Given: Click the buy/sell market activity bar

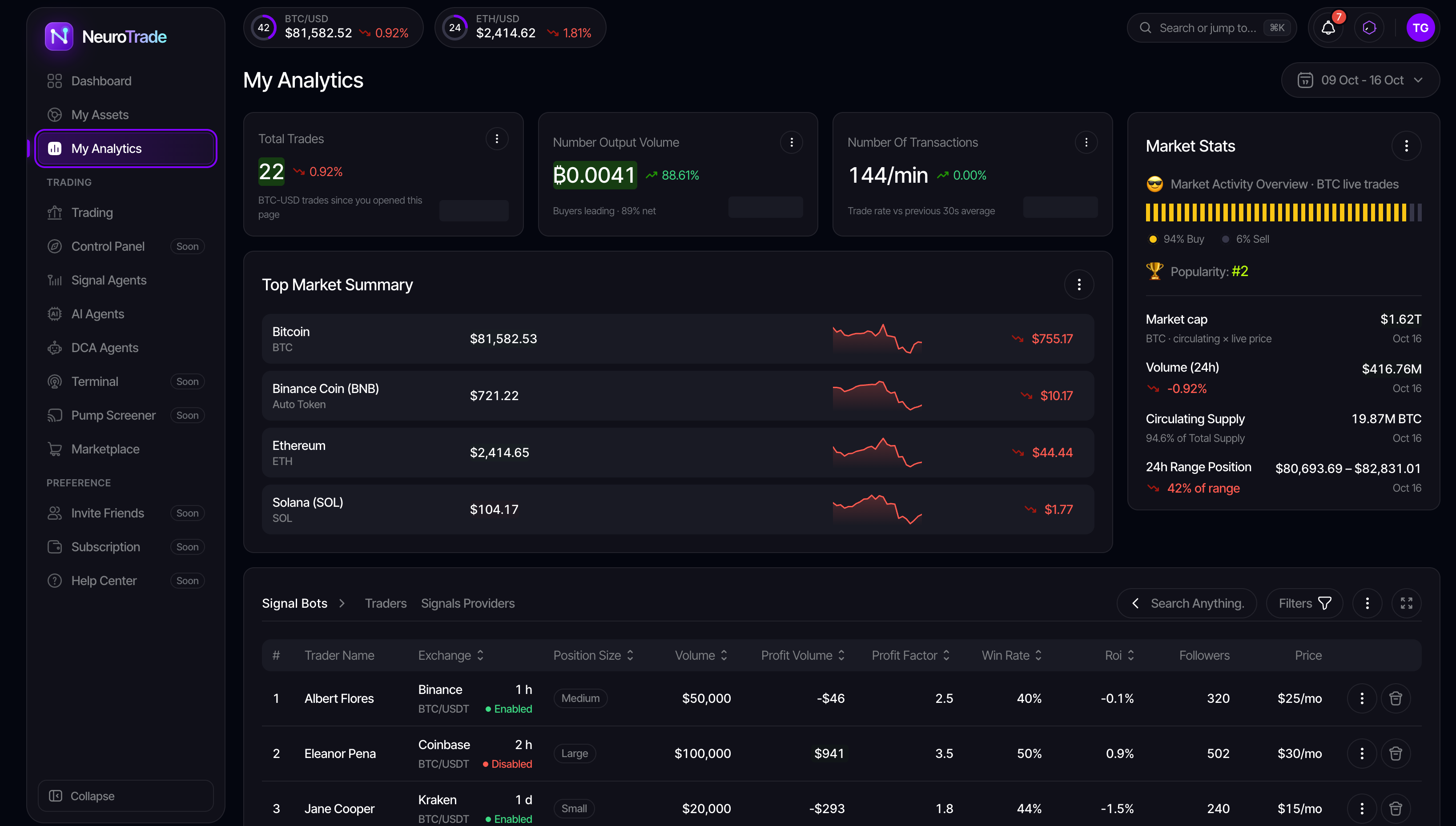Looking at the screenshot, I should point(1283,213).
